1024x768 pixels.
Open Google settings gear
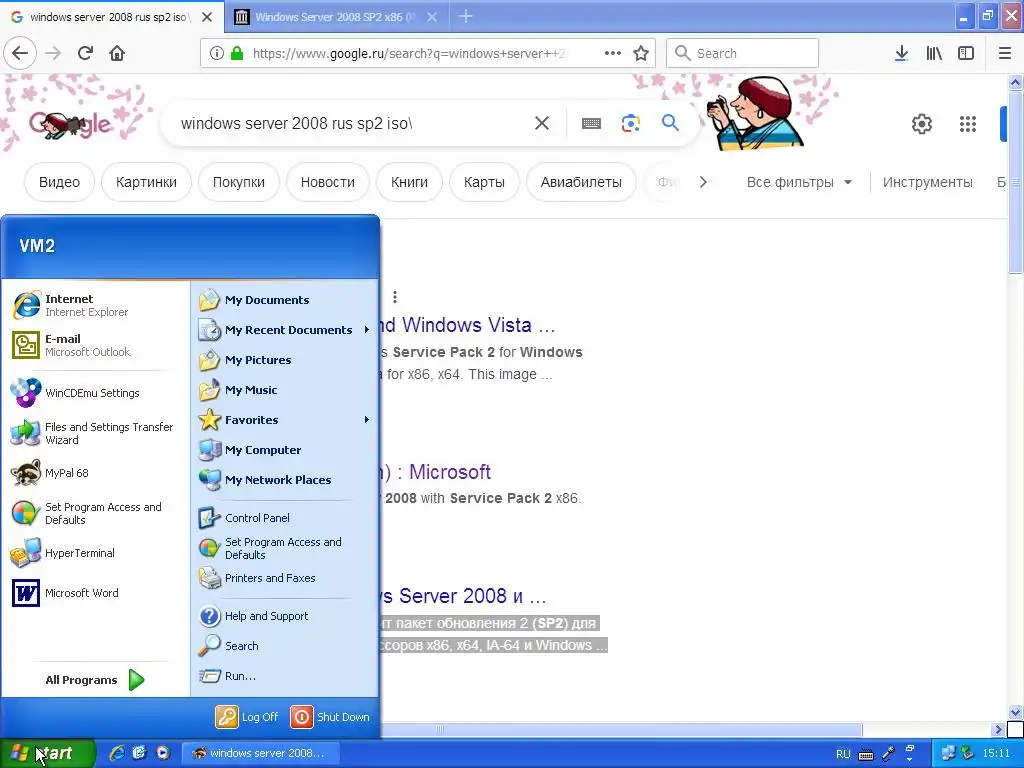click(x=921, y=123)
